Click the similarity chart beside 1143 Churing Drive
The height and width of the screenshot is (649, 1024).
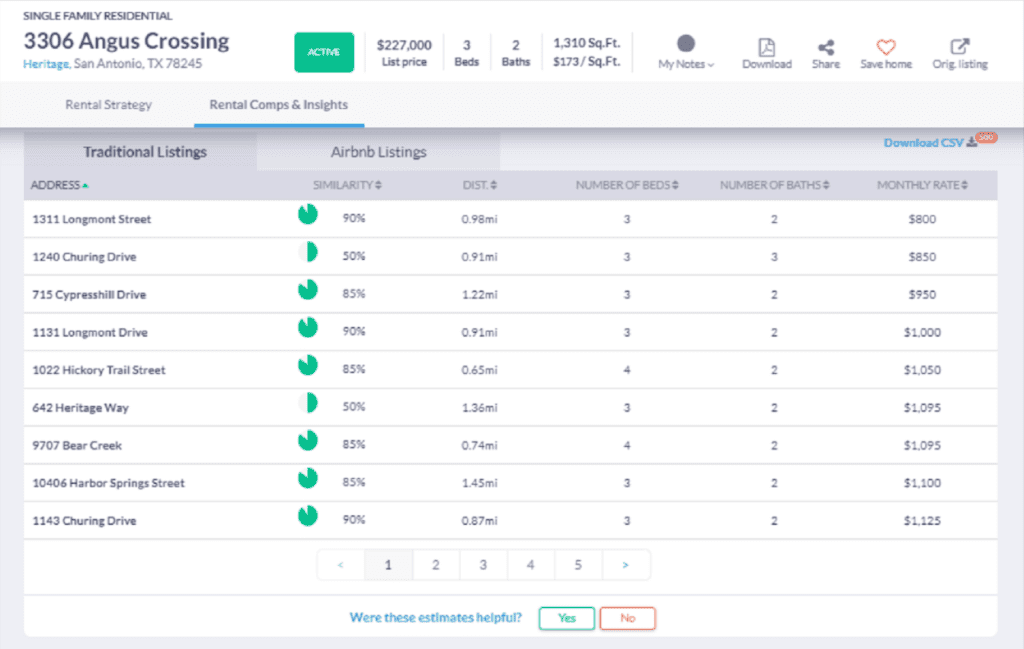point(308,517)
